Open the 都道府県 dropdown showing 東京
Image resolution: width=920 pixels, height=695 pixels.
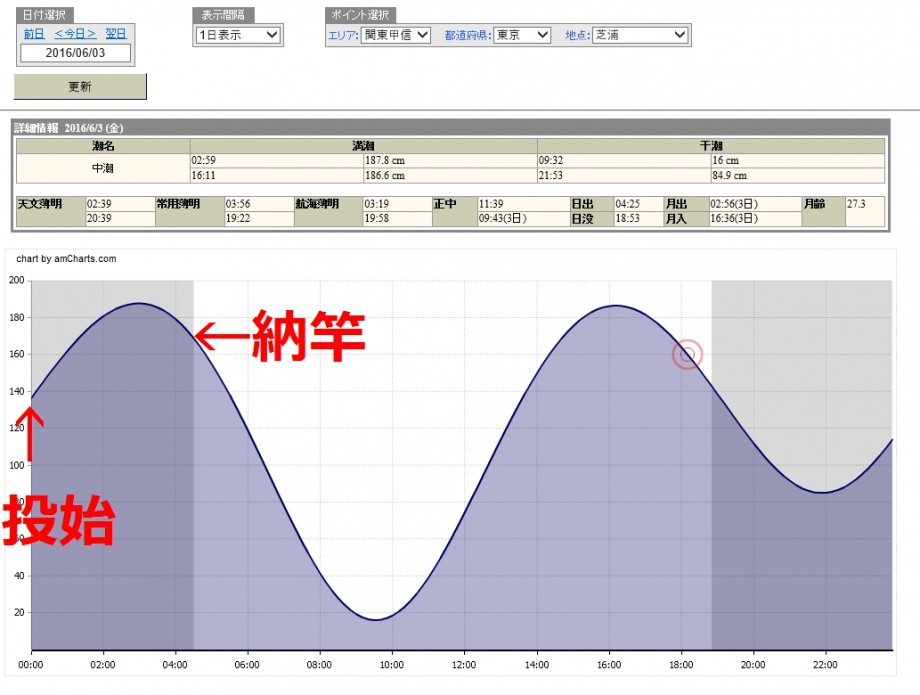522,35
